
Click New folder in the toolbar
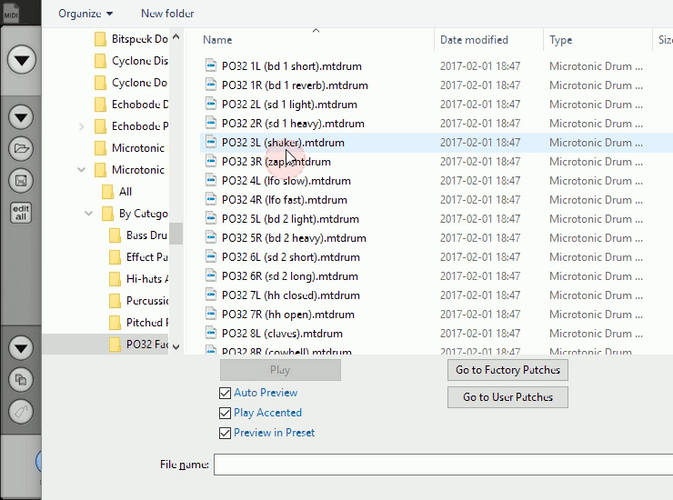167,14
